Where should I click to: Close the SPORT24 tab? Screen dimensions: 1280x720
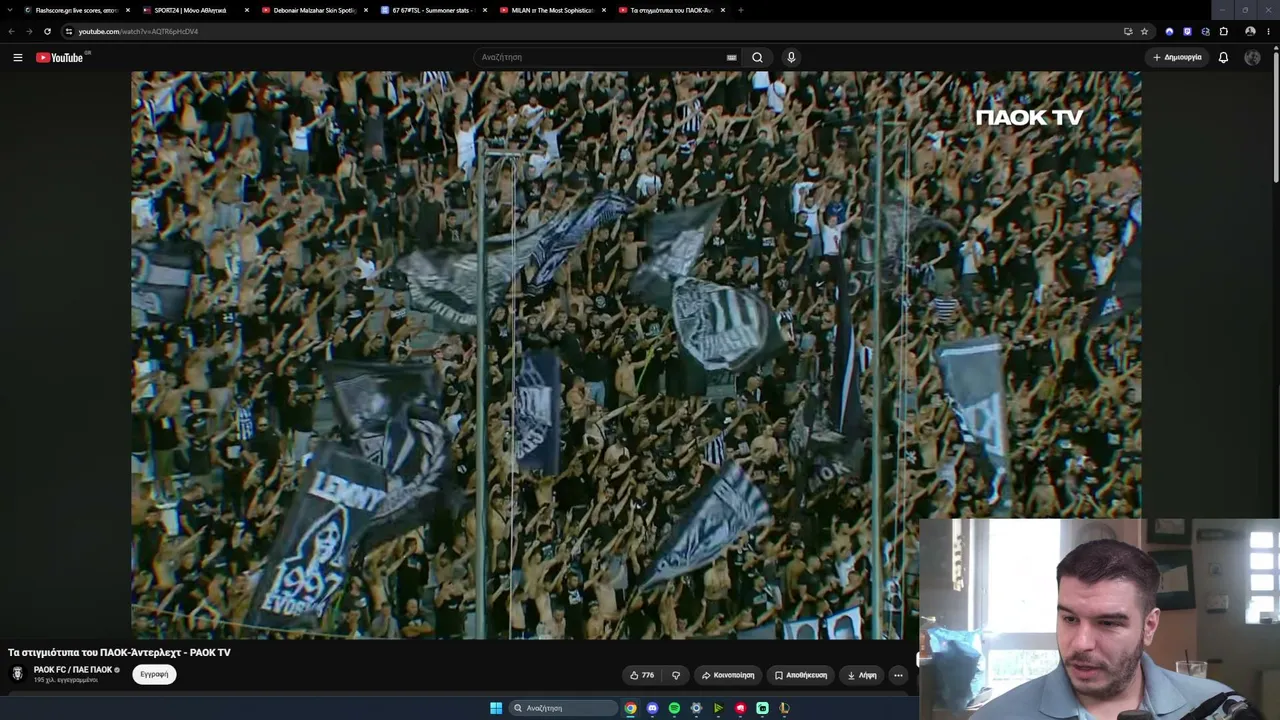point(247,10)
